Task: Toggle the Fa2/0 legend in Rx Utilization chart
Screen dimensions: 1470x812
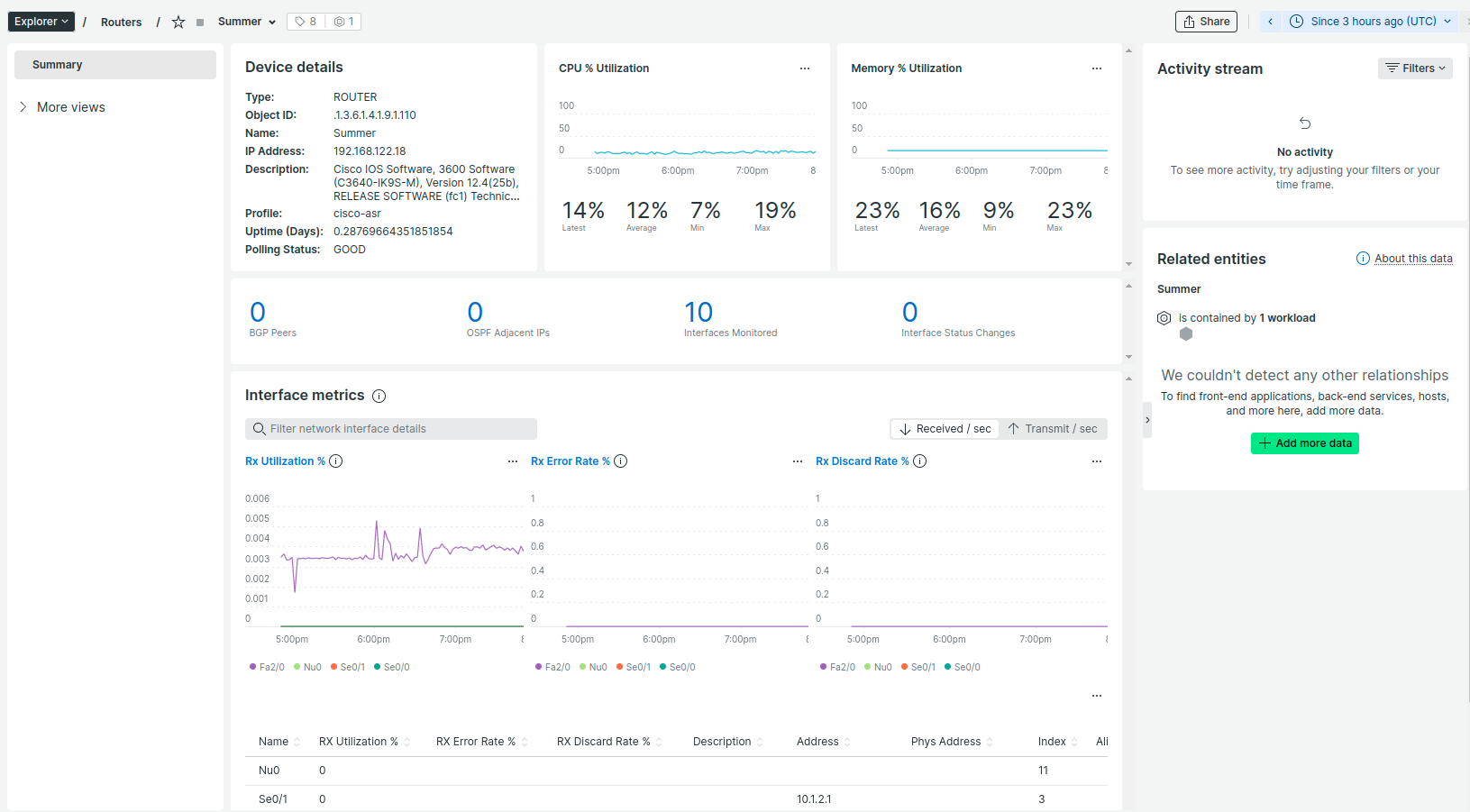Action: point(267,667)
